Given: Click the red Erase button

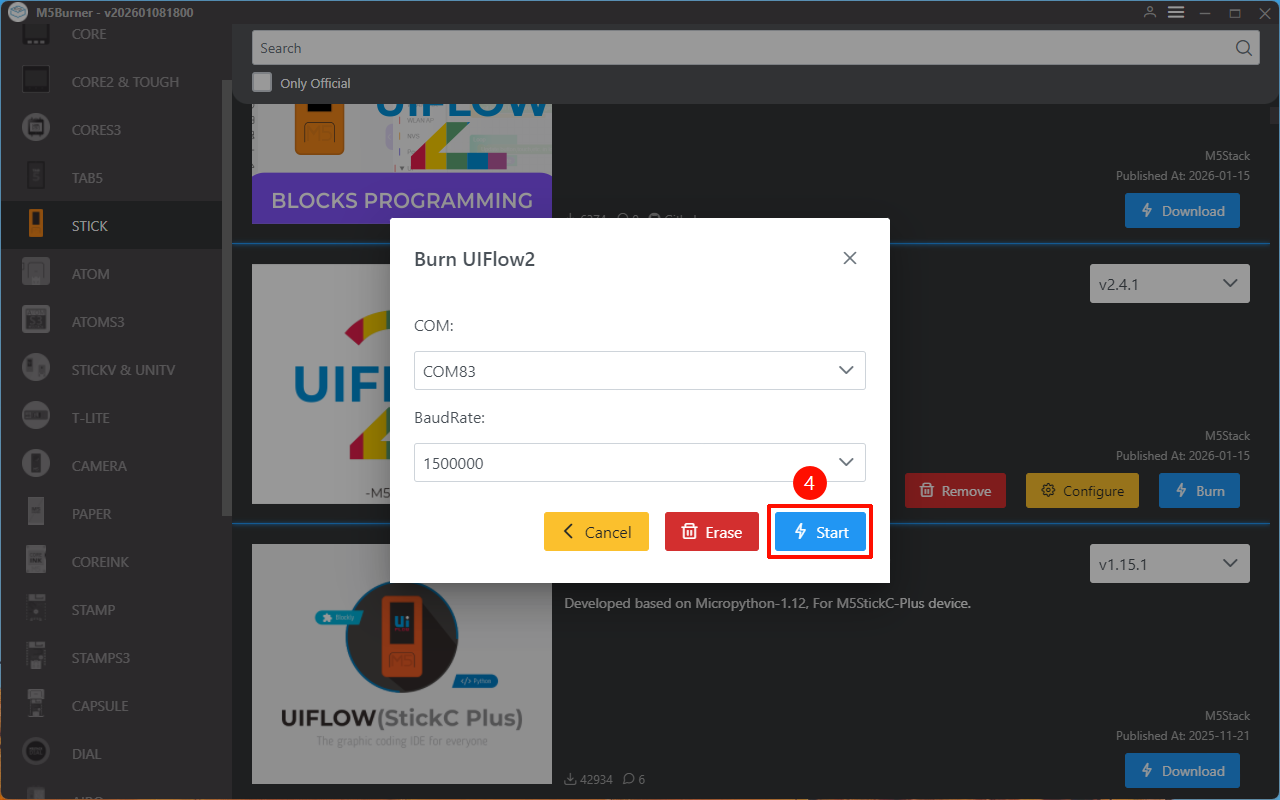Looking at the screenshot, I should [711, 532].
